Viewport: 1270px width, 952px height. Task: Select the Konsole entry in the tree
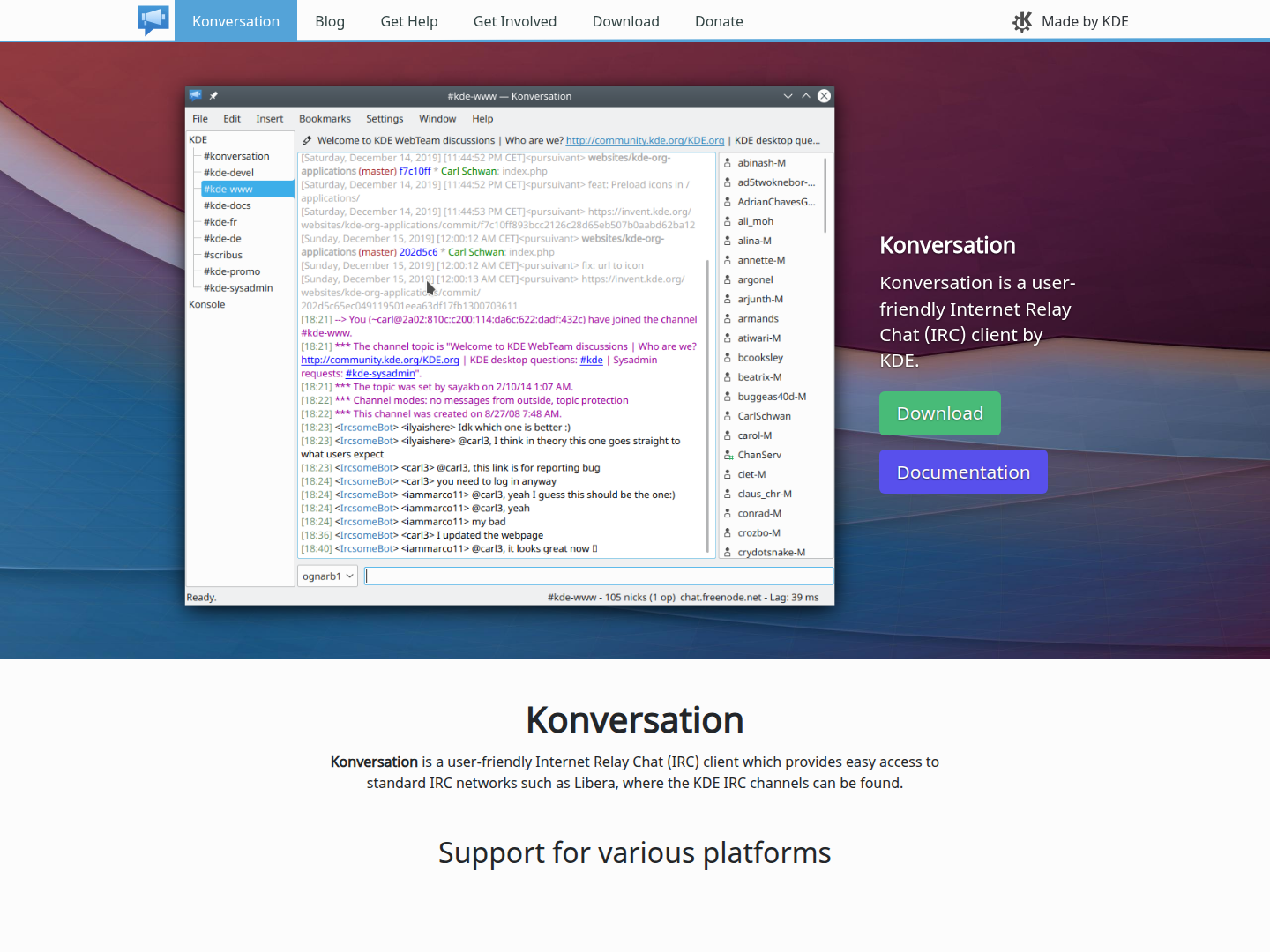pyautogui.click(x=207, y=304)
